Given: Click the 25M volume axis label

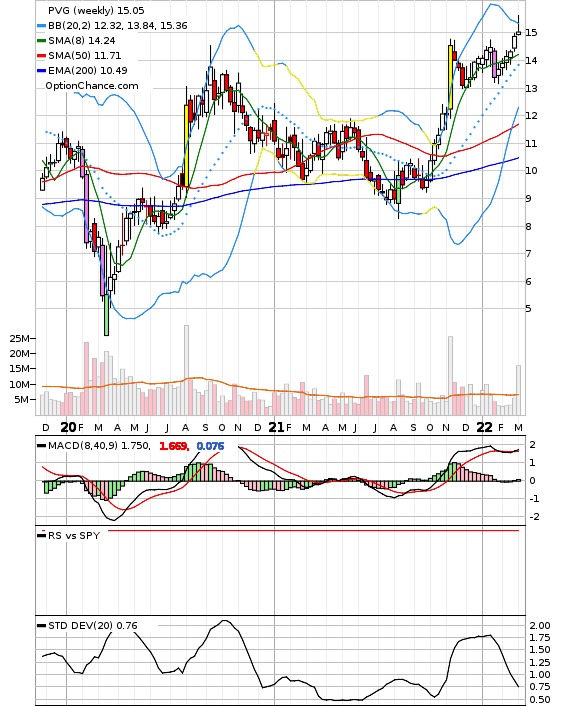Looking at the screenshot, I should (20, 339).
